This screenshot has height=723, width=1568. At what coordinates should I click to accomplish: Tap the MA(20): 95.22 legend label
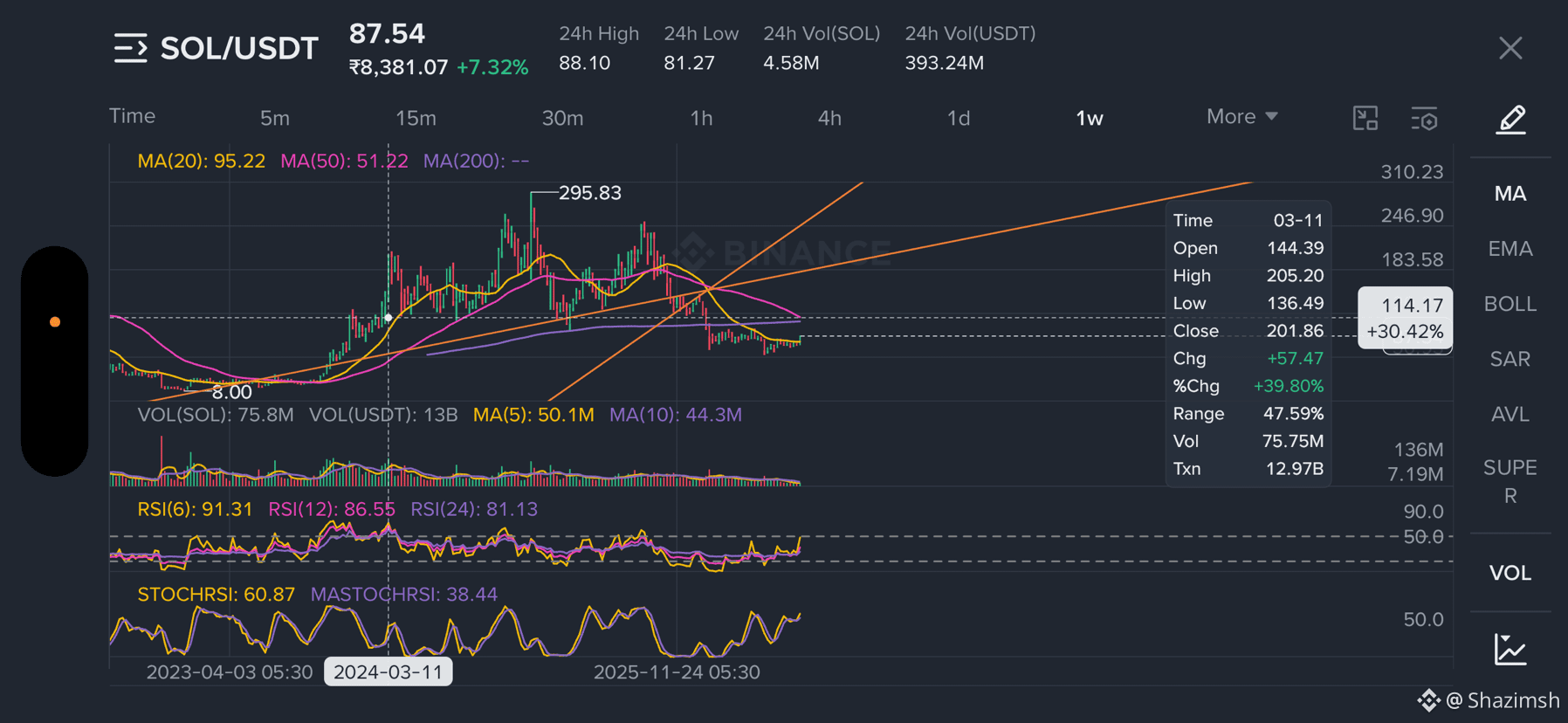202,161
